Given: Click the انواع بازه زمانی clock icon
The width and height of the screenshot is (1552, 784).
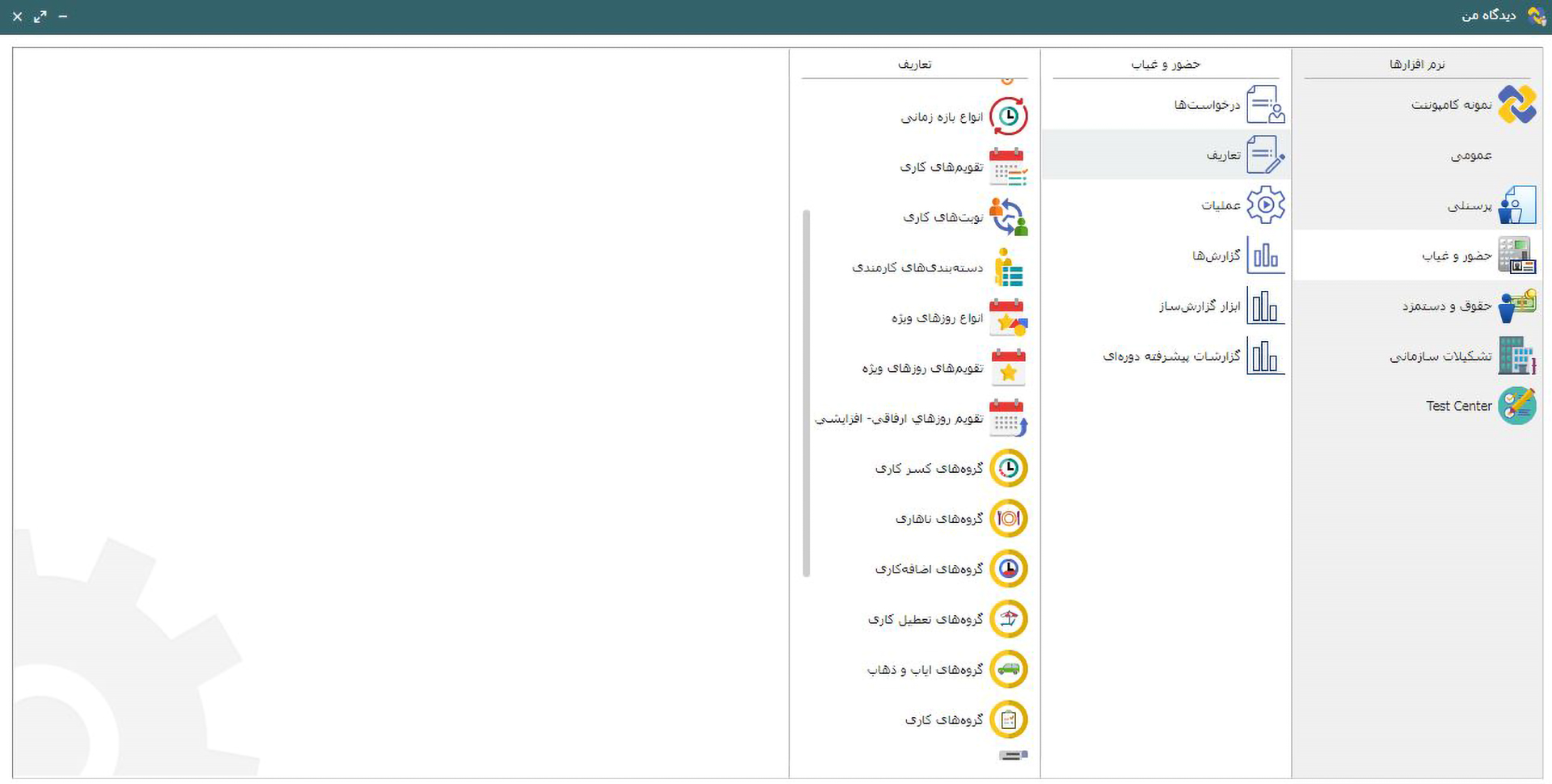Looking at the screenshot, I should 1008,116.
